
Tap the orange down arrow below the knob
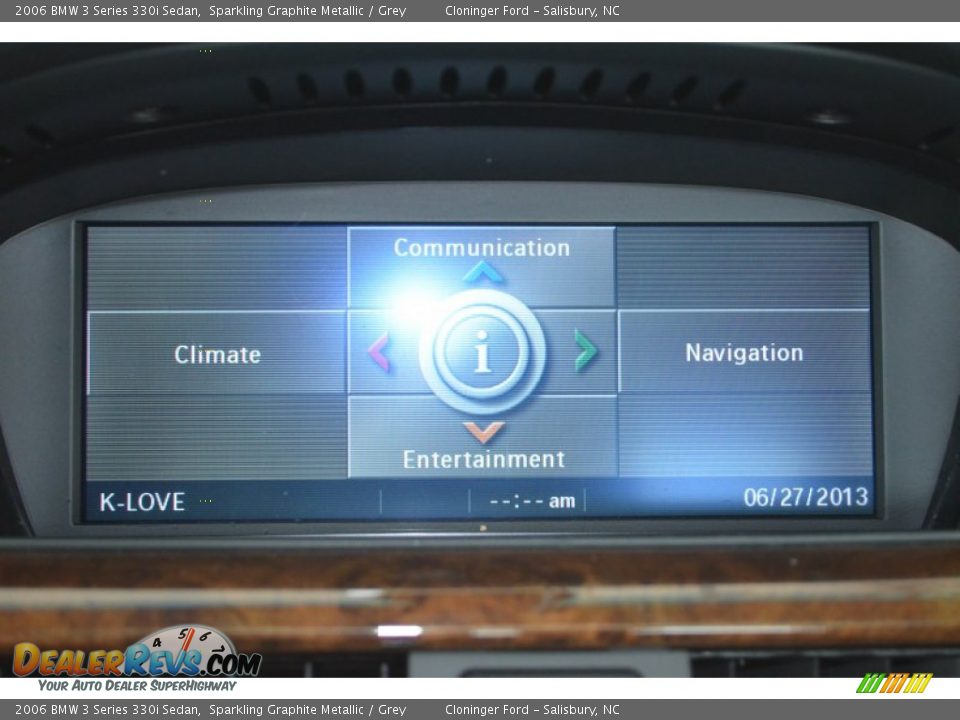(483, 432)
